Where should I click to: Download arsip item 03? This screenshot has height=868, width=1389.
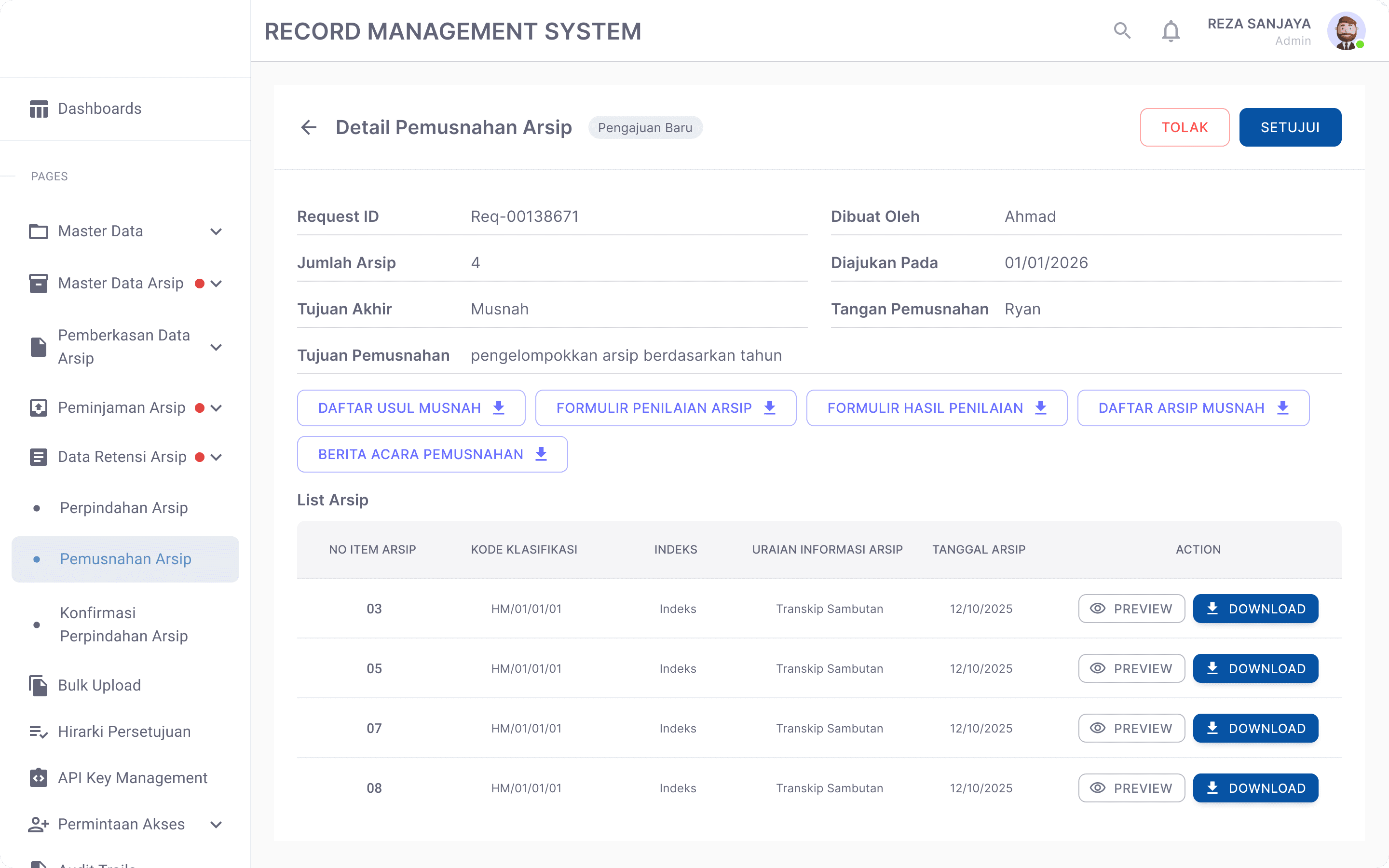point(1255,609)
